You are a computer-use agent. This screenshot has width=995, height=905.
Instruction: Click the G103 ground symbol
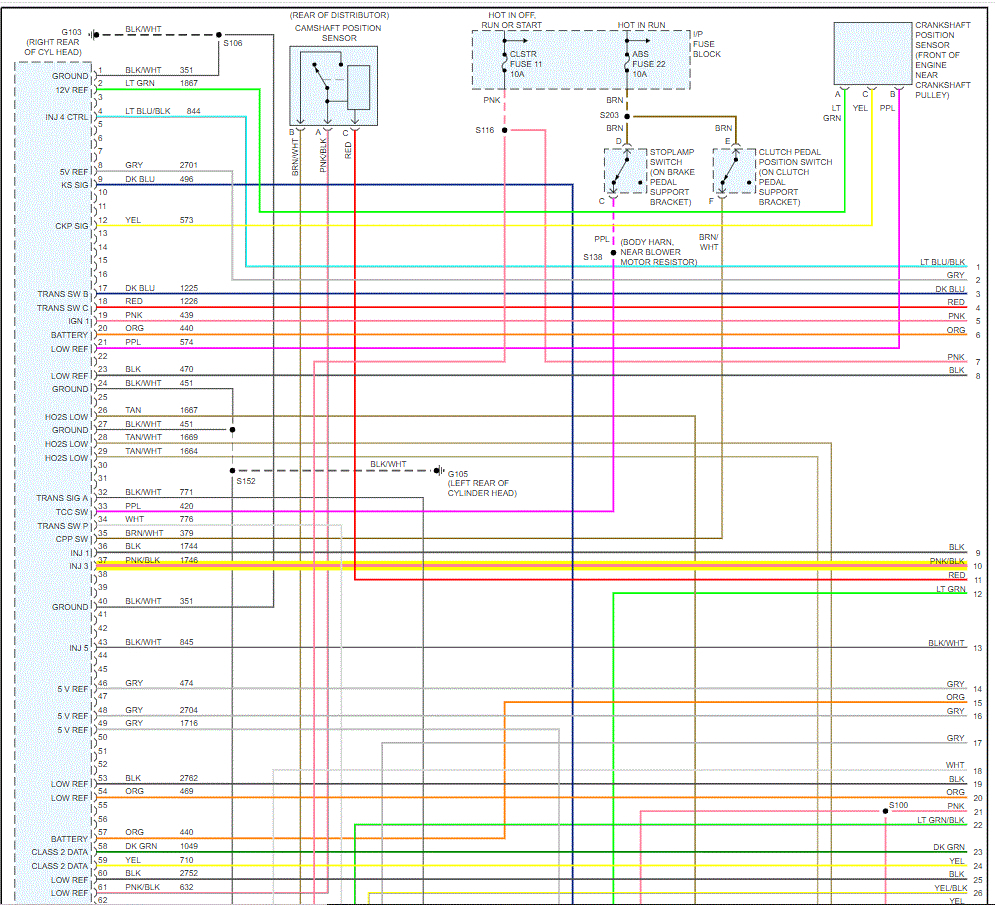pyautogui.click(x=93, y=34)
